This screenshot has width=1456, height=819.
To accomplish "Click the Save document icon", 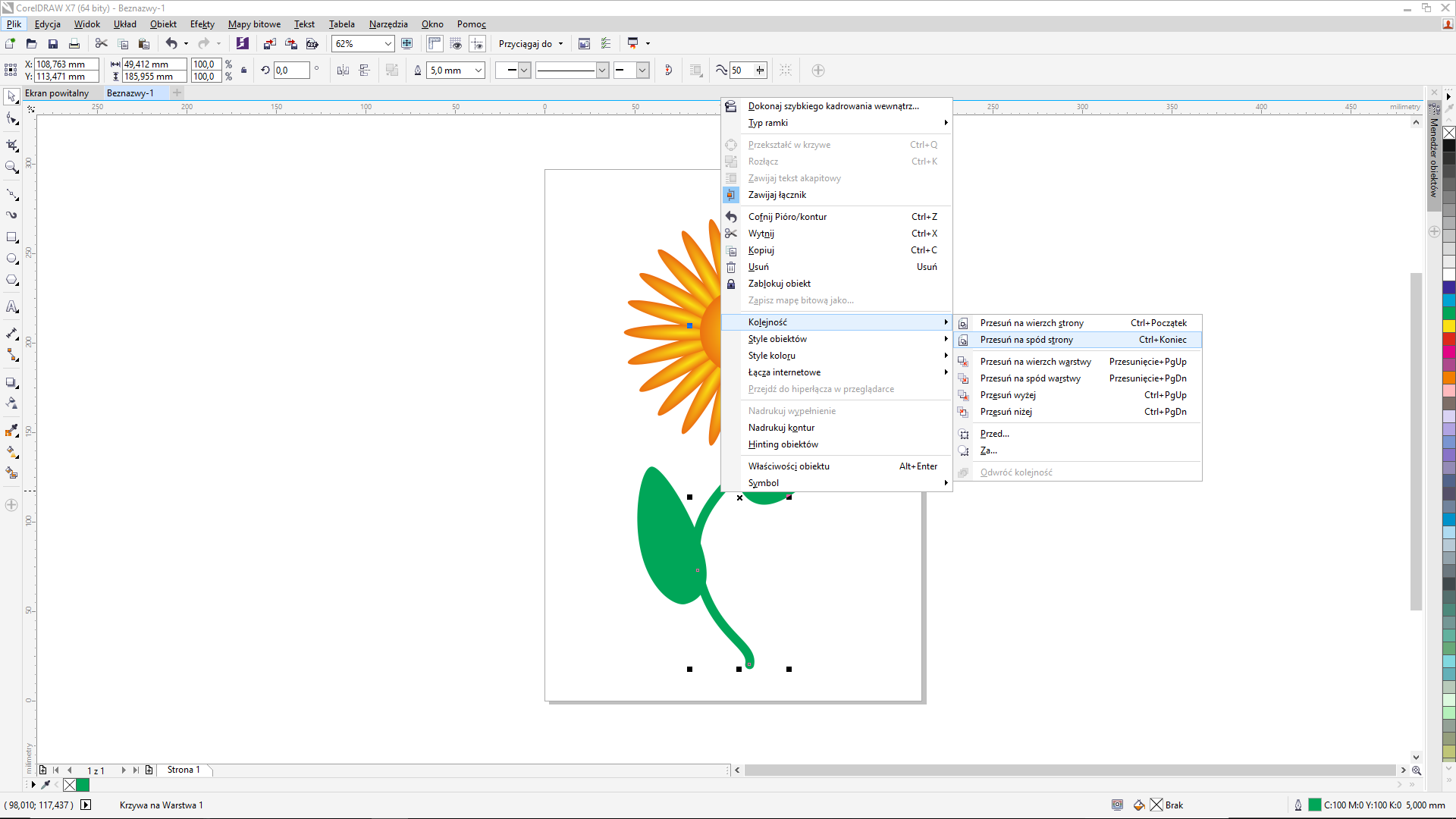I will point(52,44).
